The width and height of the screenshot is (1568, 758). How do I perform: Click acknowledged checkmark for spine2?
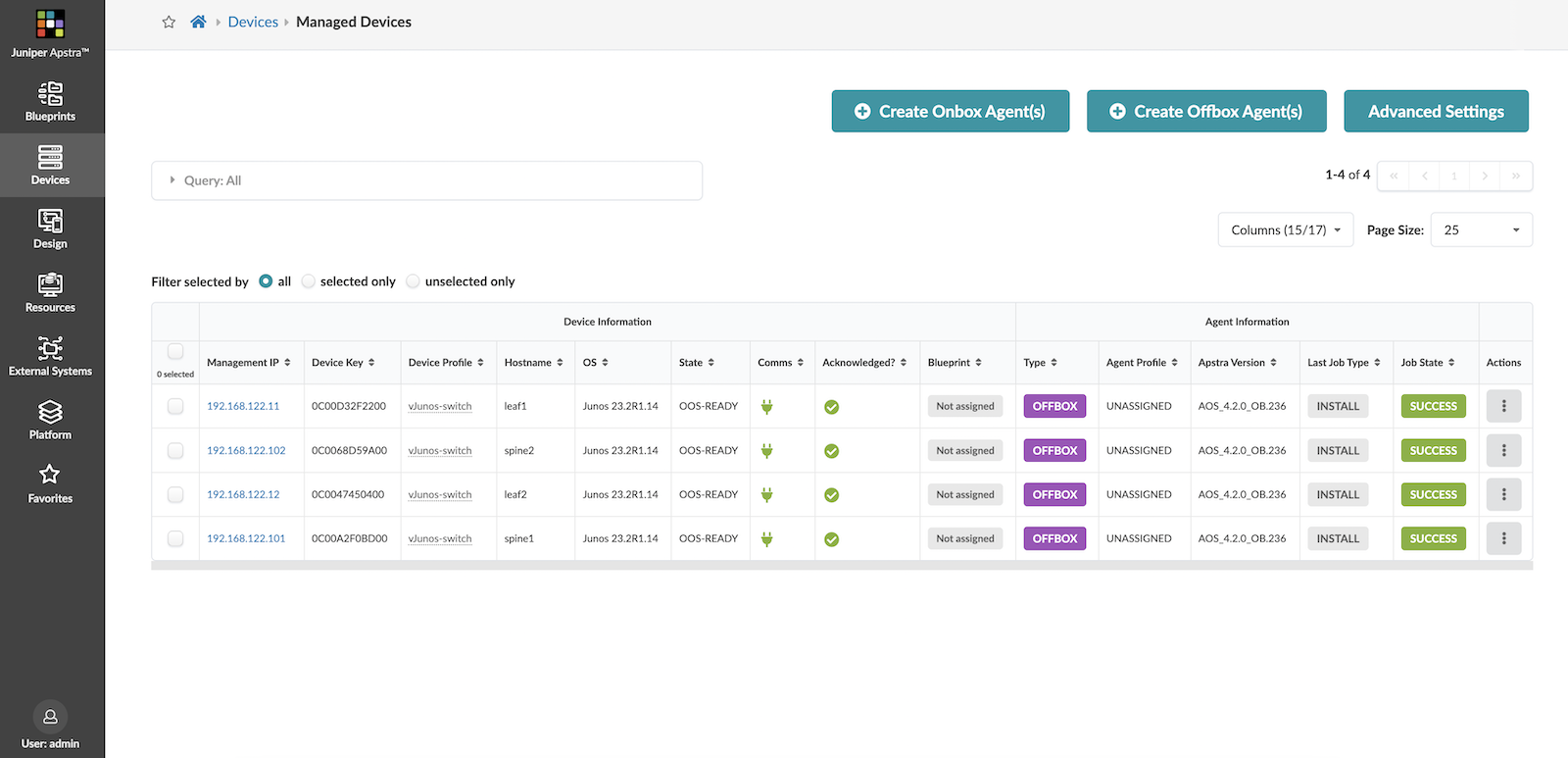point(831,451)
